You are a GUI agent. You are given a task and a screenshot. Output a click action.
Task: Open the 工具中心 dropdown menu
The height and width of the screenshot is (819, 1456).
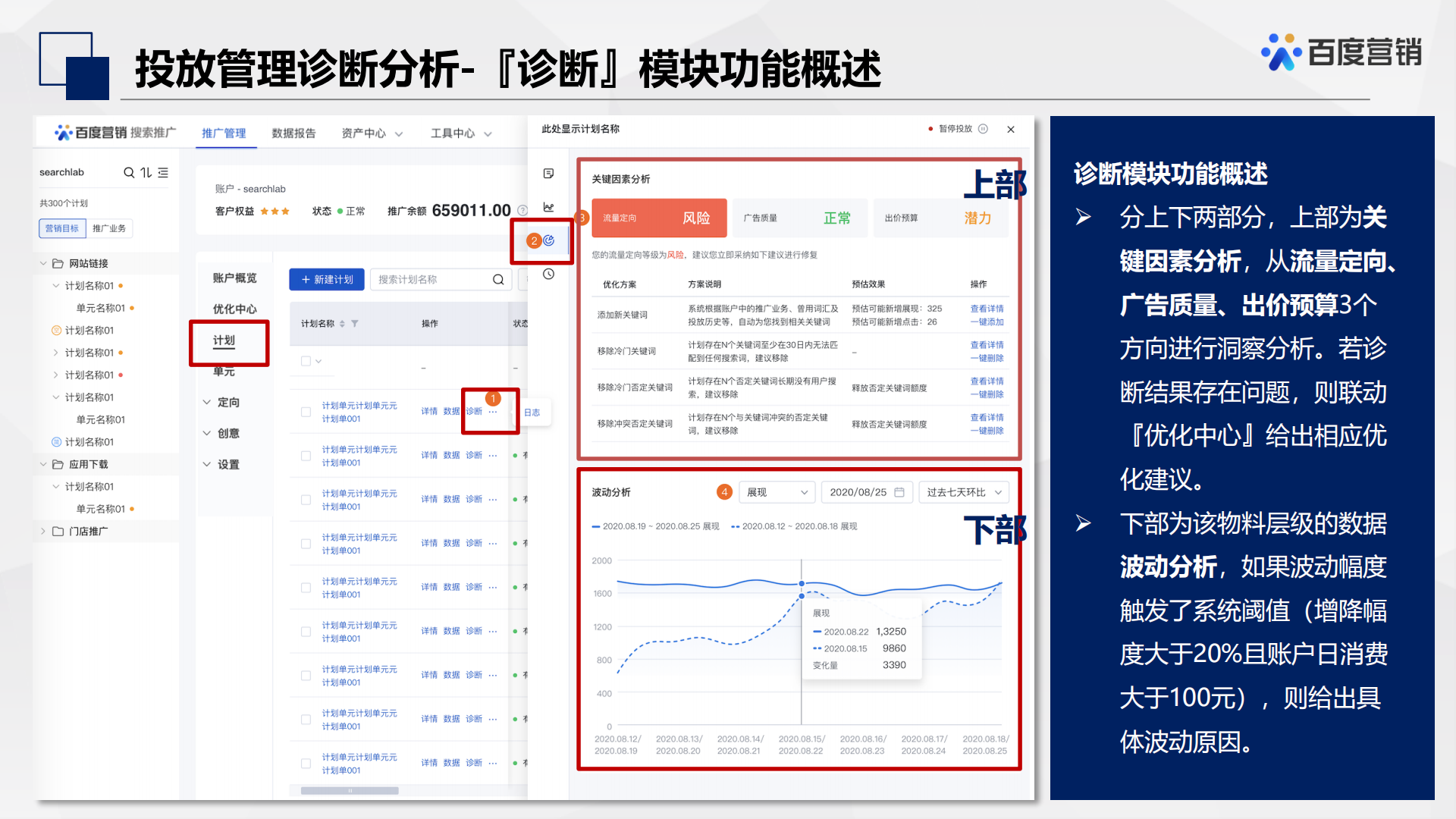(461, 133)
